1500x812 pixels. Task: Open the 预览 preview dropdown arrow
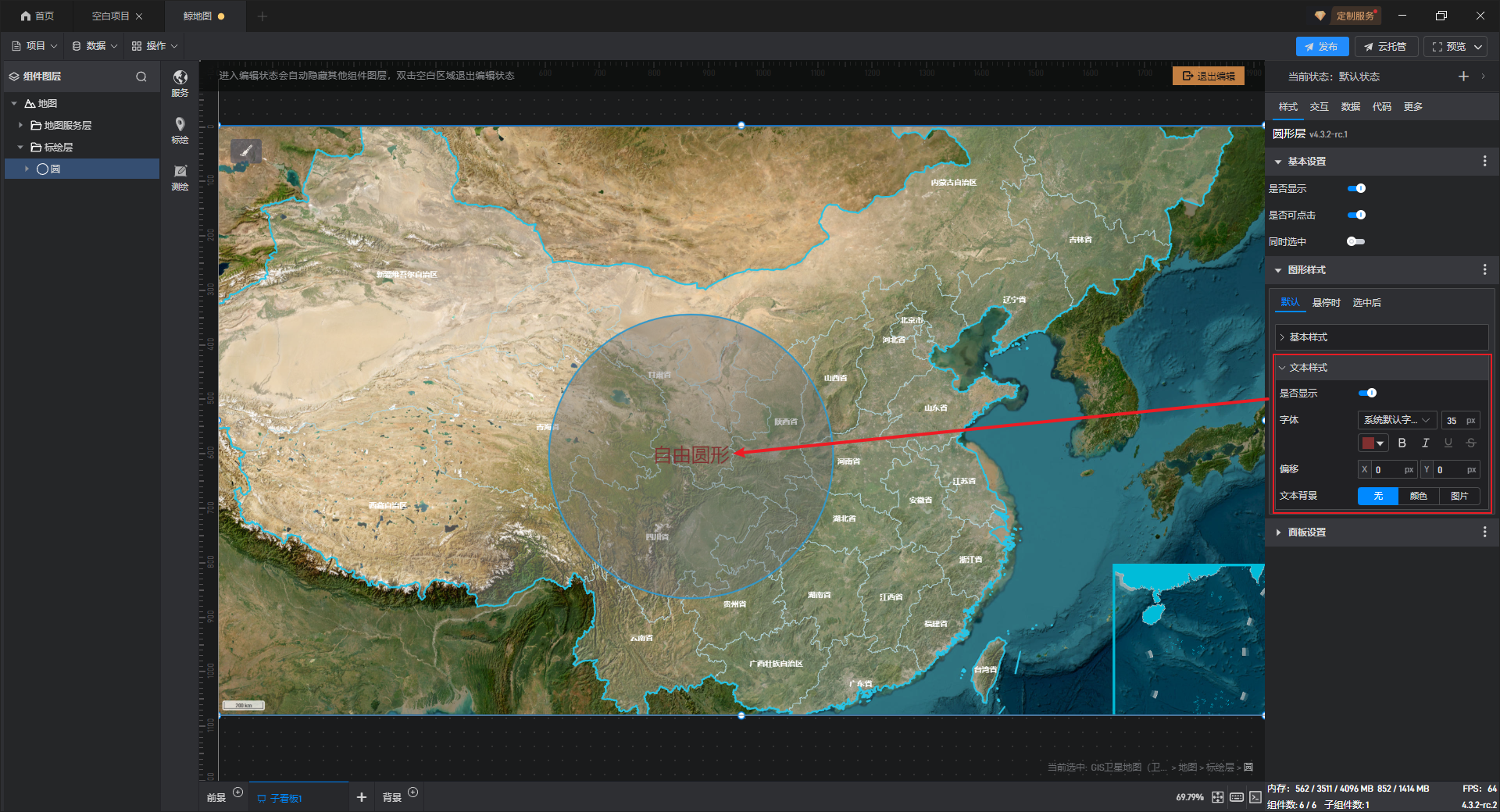(1478, 47)
